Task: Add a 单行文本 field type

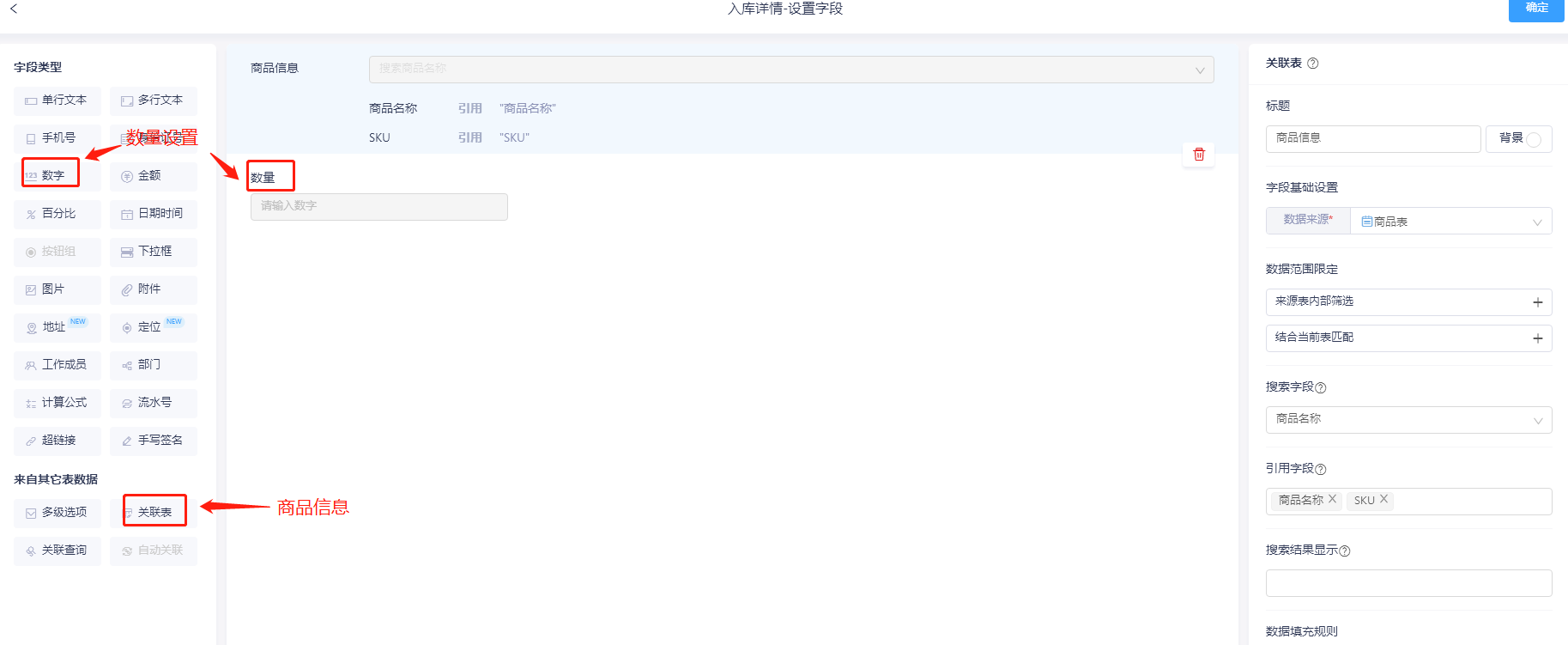Action: tap(58, 100)
